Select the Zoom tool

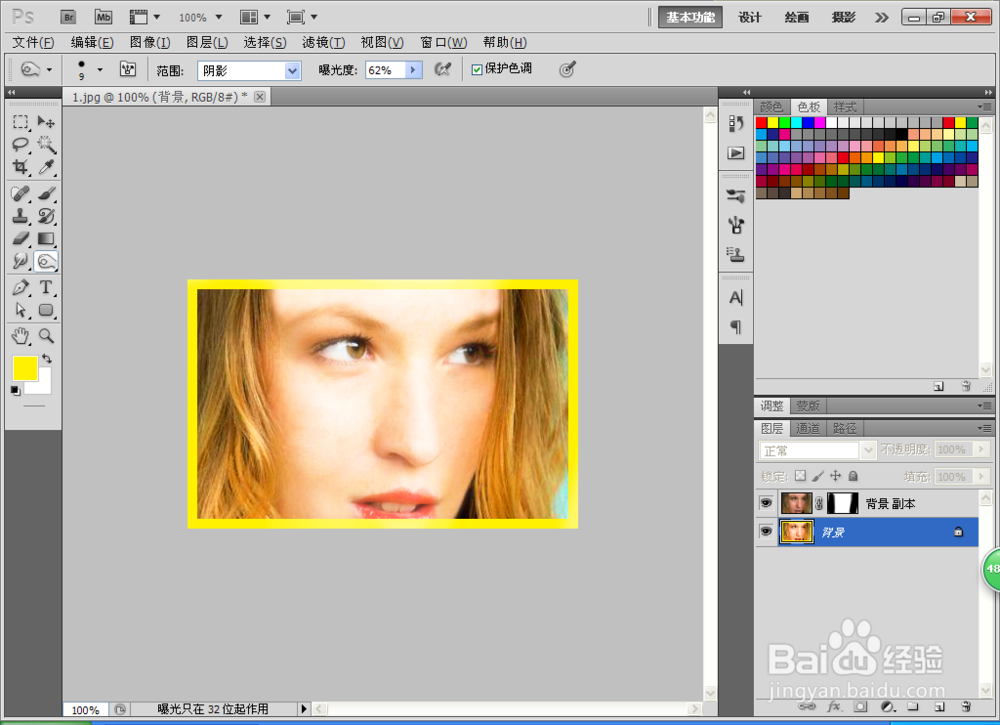tap(46, 335)
